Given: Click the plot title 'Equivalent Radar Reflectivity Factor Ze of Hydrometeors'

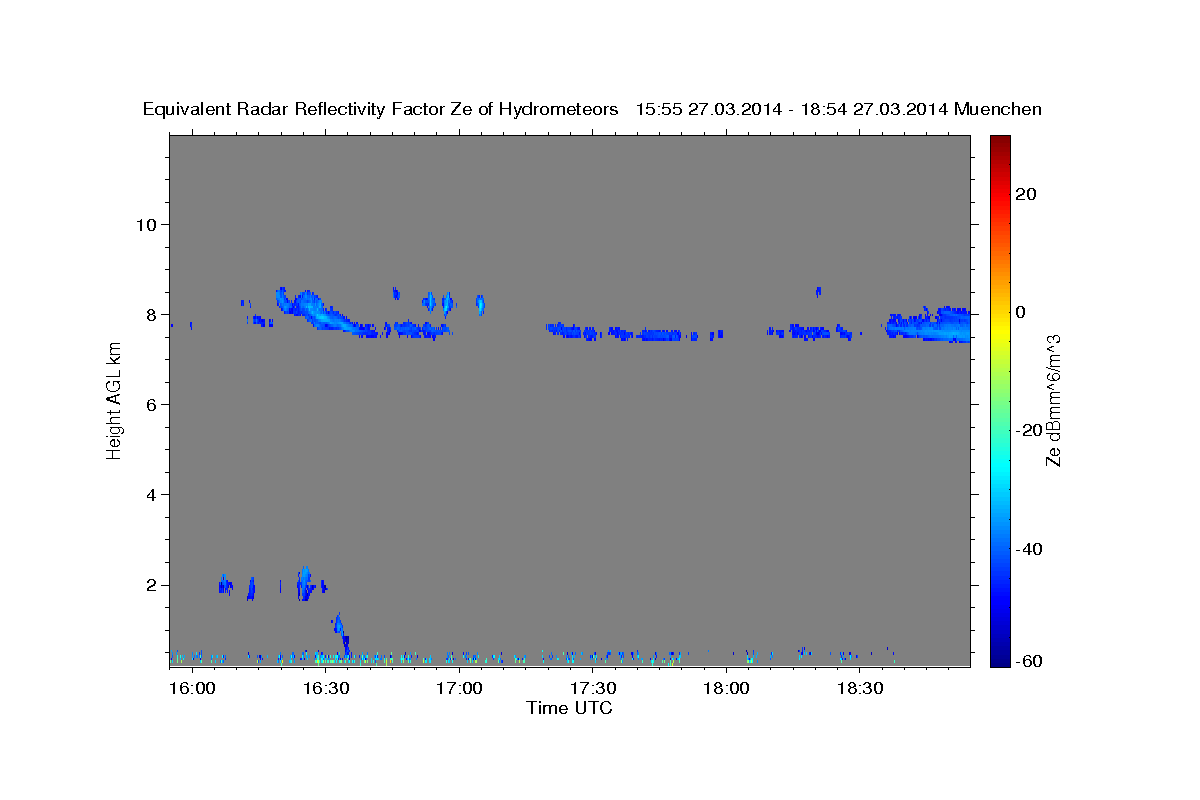Looking at the screenshot, I should (x=380, y=110).
